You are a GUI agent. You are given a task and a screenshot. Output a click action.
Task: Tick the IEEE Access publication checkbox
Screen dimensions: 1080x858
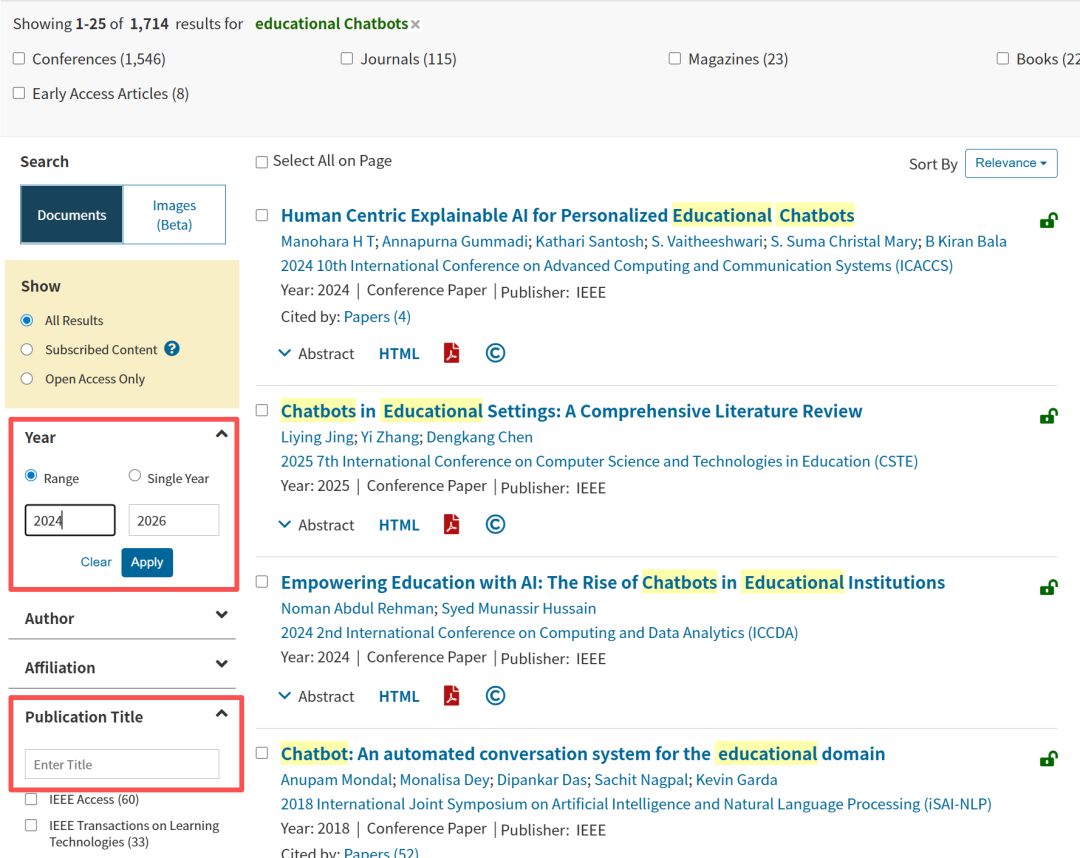(x=31, y=799)
